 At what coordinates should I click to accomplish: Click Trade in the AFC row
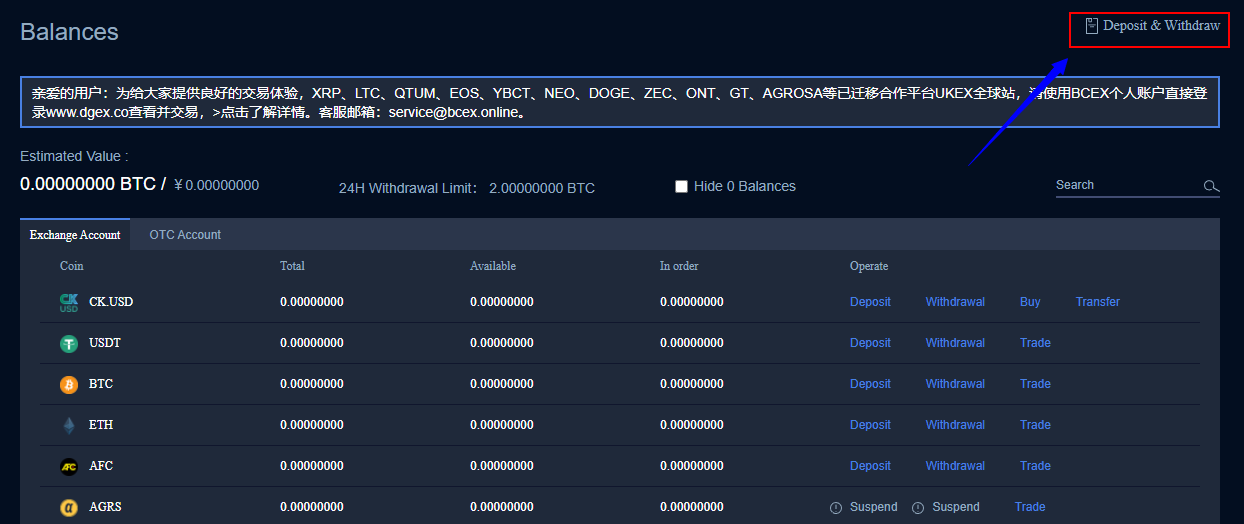(1035, 466)
